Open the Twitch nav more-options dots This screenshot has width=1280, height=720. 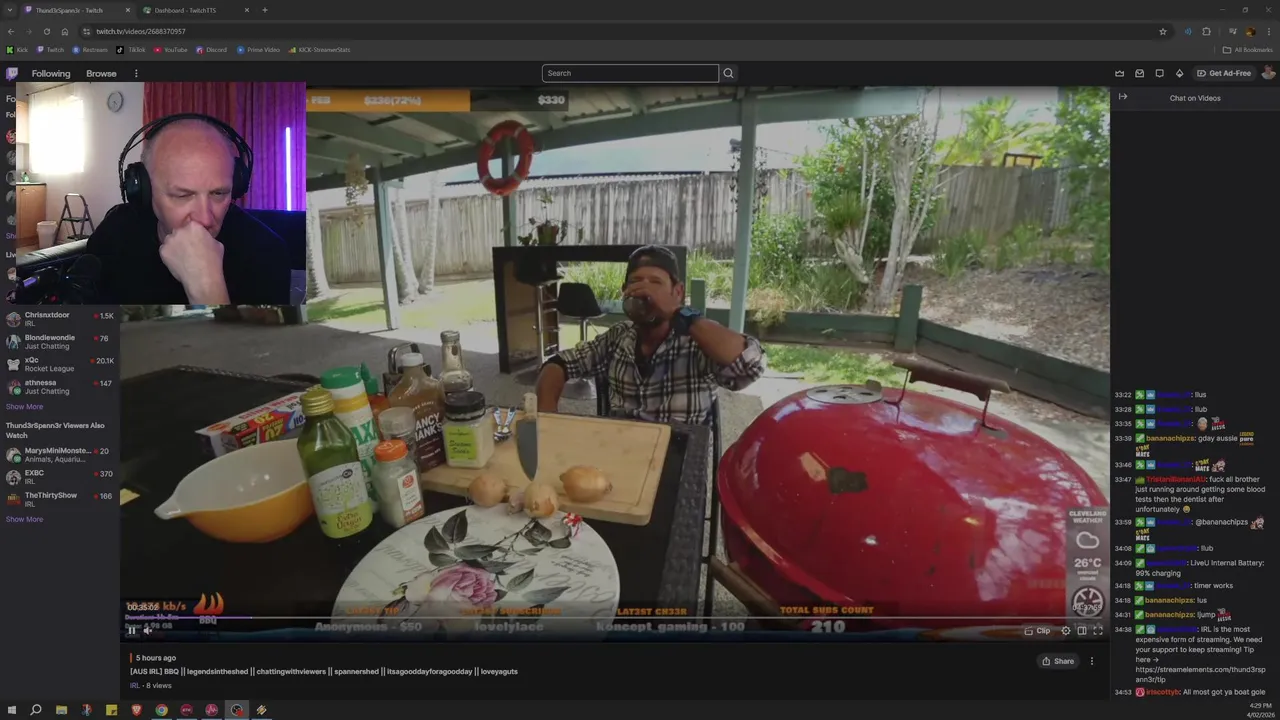[x=136, y=73]
